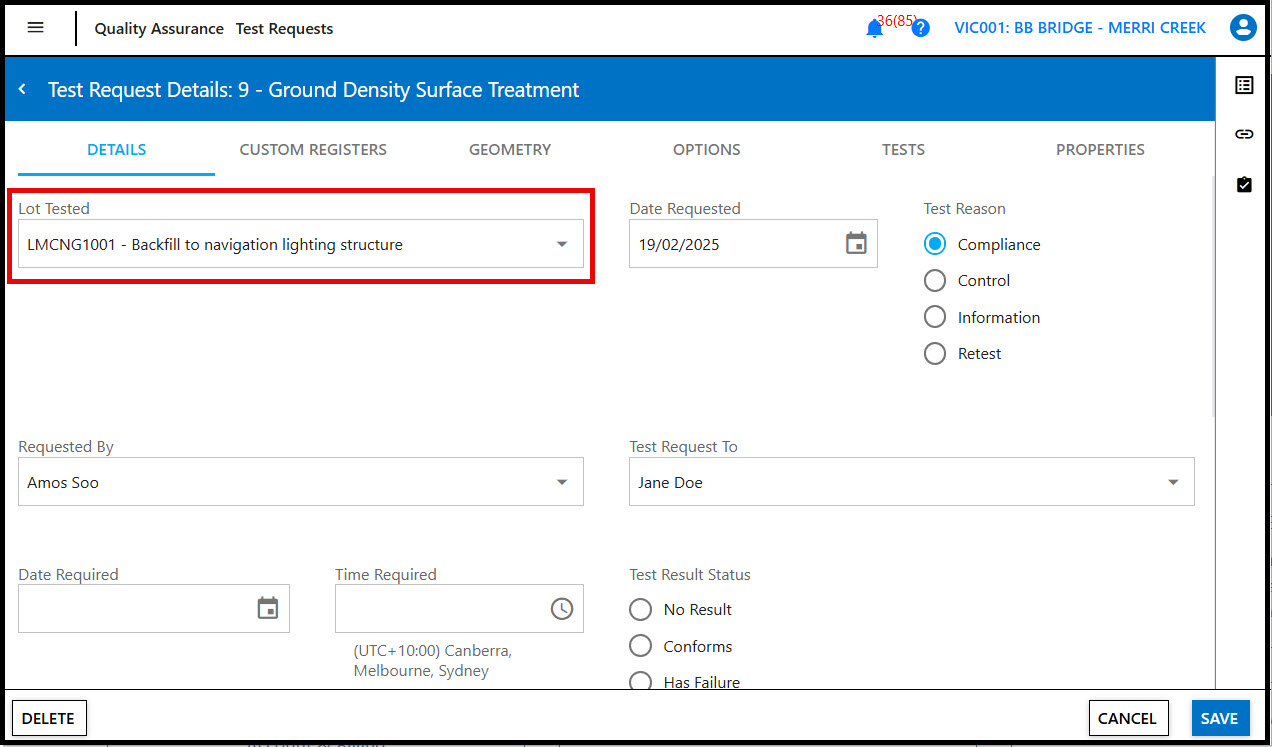The height and width of the screenshot is (747, 1272).
Task: Click the Date Required input field
Action: tap(135, 608)
